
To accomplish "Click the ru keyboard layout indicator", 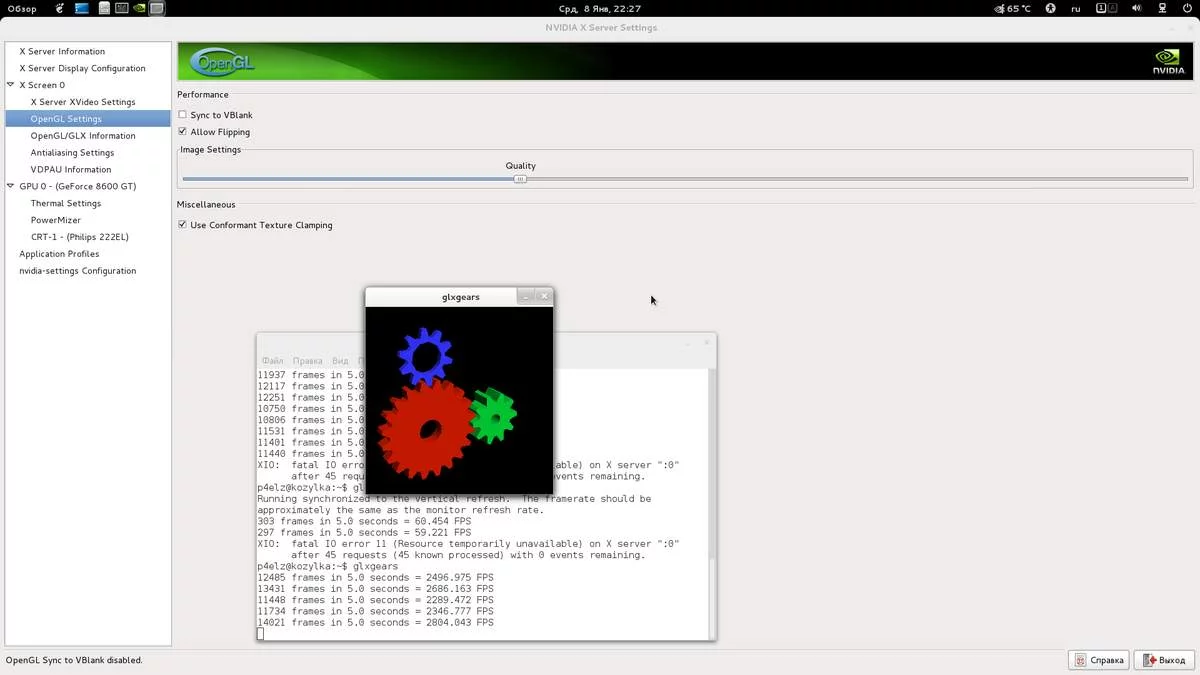I will pos(1076,8).
